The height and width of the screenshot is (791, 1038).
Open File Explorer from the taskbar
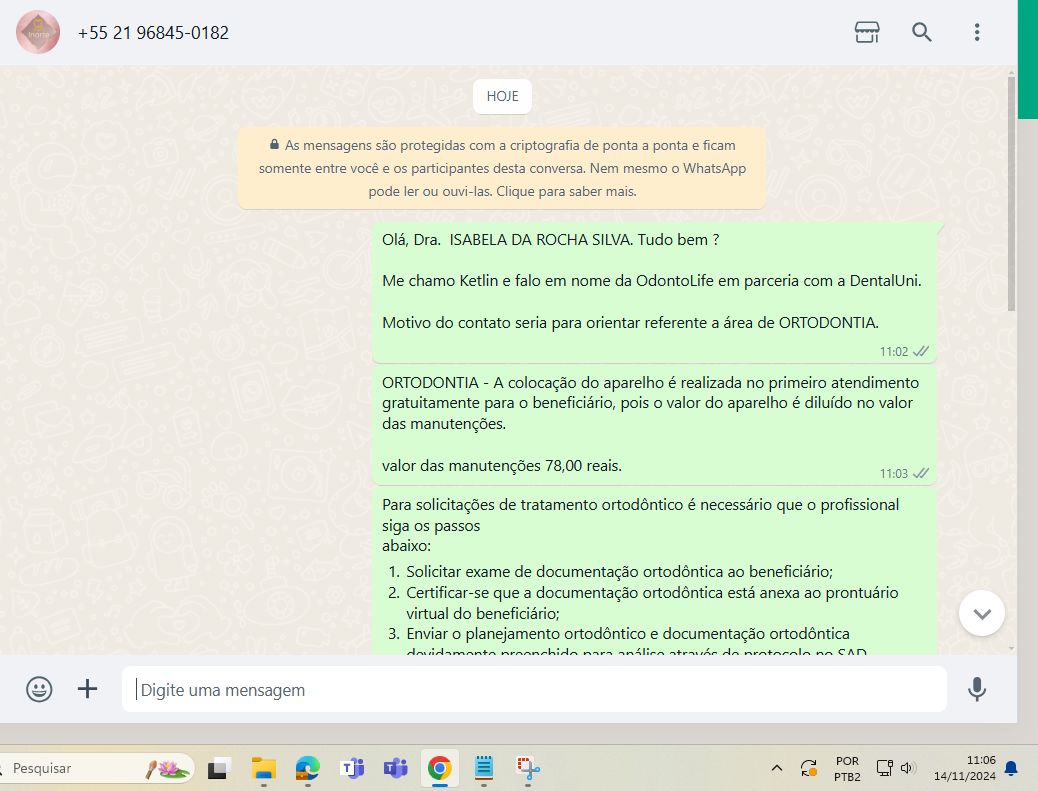point(263,768)
